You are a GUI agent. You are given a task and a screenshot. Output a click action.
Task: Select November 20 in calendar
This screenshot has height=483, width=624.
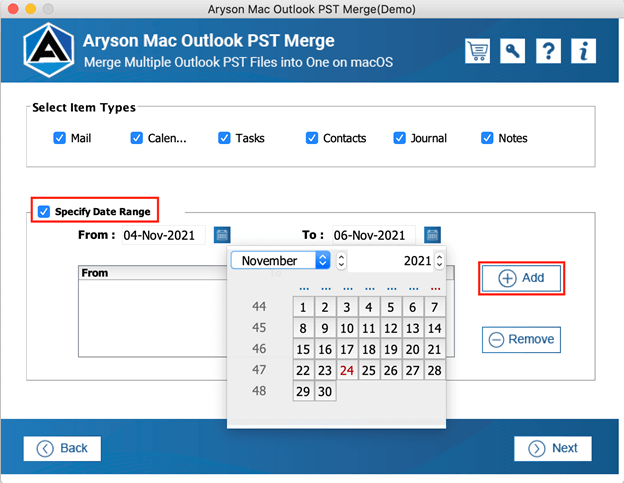(x=413, y=349)
